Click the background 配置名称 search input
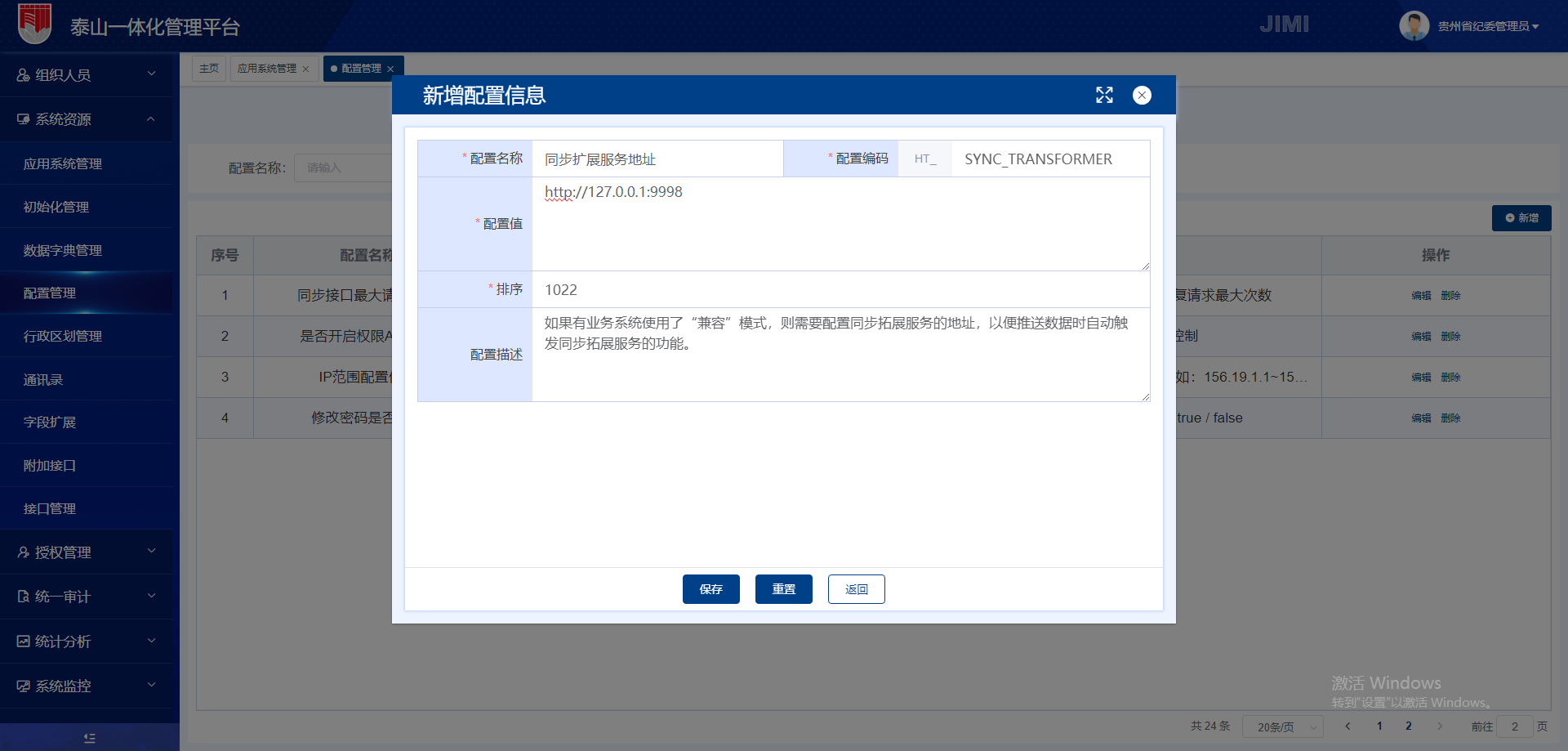1568x751 pixels. coord(343,168)
